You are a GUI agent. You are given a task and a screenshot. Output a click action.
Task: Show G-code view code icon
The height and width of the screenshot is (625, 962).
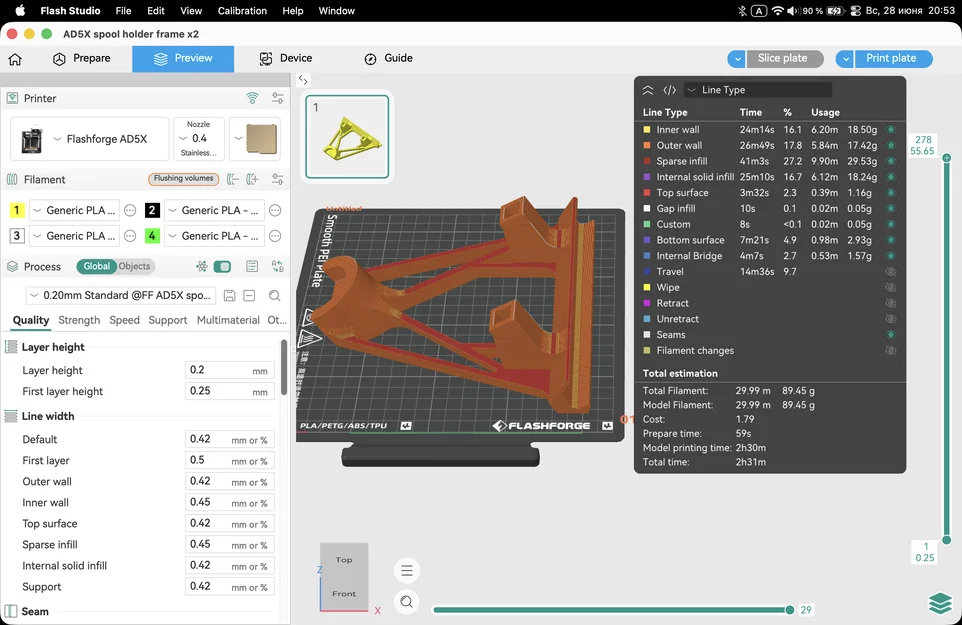[669, 90]
